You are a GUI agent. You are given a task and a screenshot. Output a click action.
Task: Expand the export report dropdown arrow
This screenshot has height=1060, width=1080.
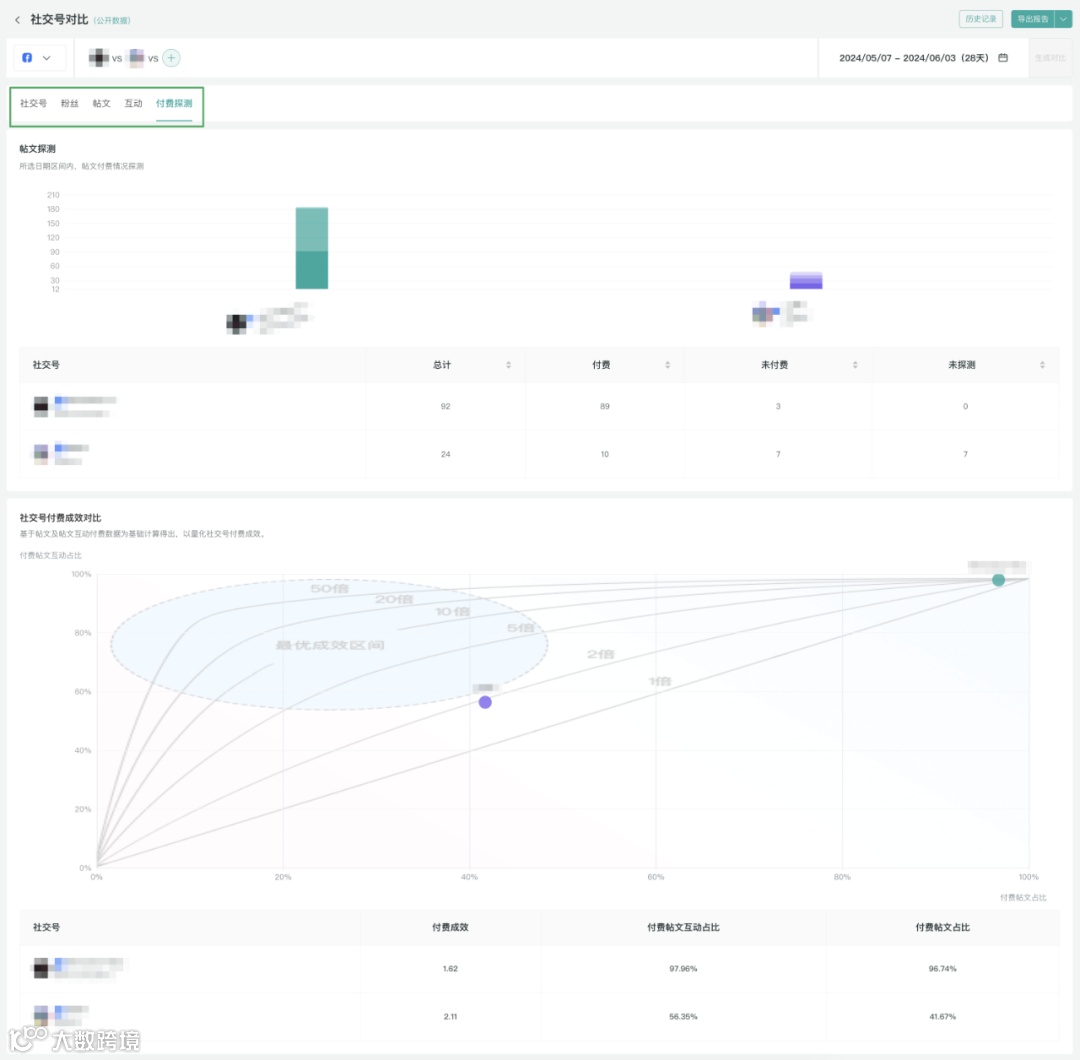pyautogui.click(x=1063, y=19)
